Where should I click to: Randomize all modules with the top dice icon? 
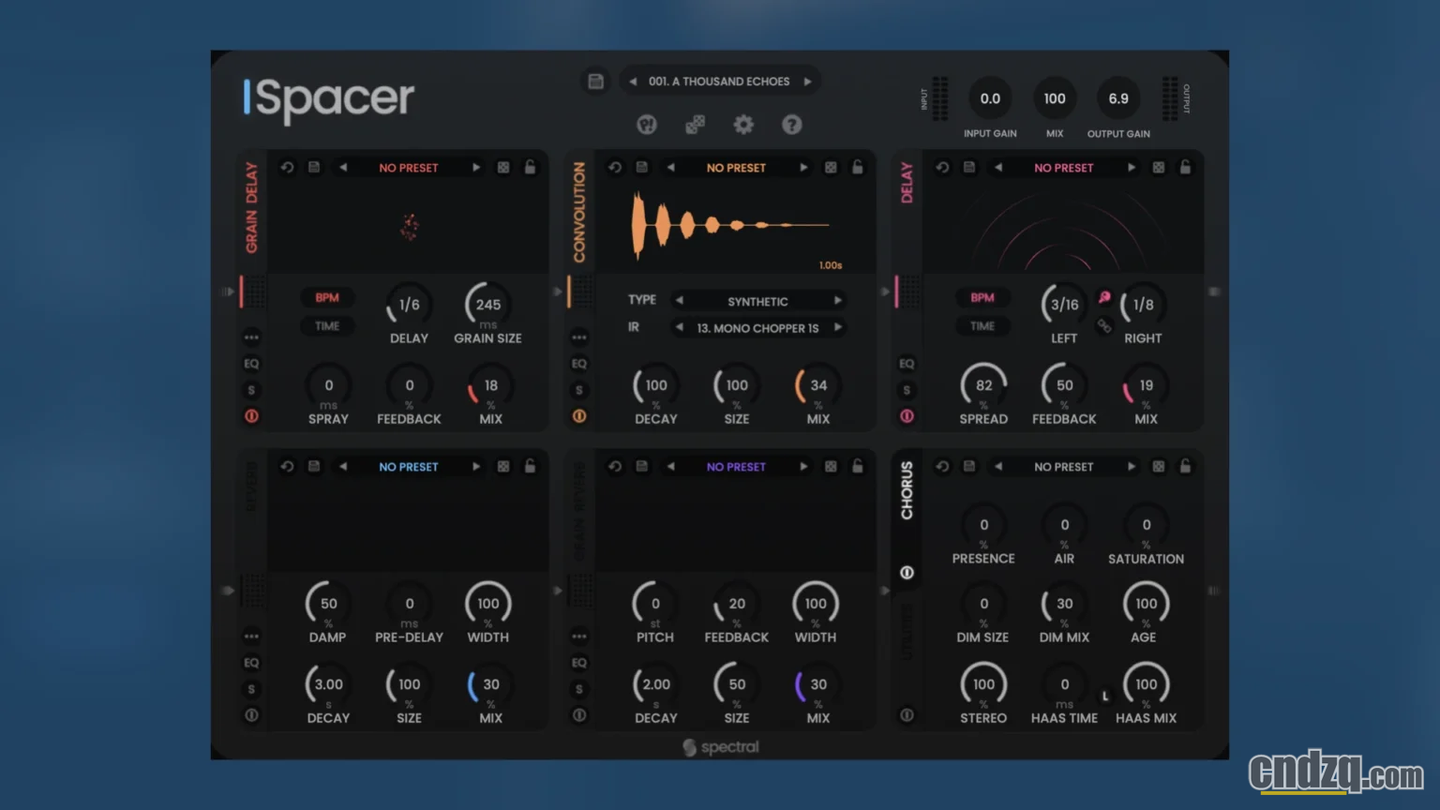coord(695,124)
